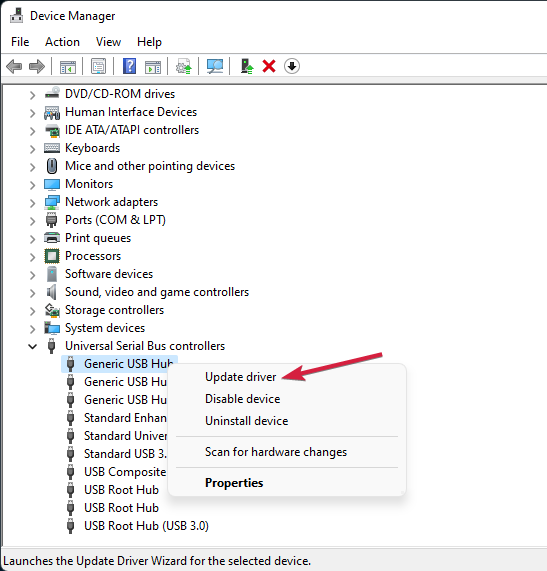The width and height of the screenshot is (547, 571).
Task: Click the blue Help question-mark icon
Action: (x=129, y=66)
